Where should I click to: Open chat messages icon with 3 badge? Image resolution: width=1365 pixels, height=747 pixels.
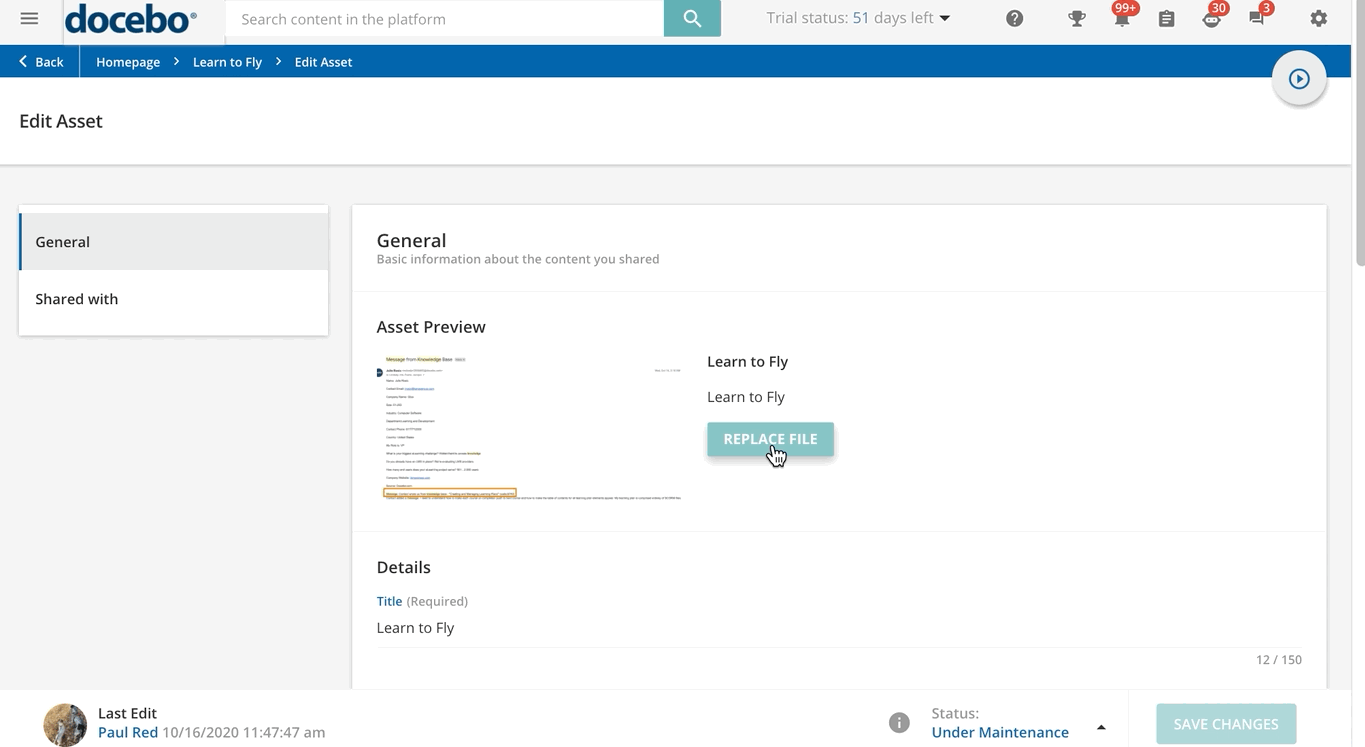(1258, 17)
